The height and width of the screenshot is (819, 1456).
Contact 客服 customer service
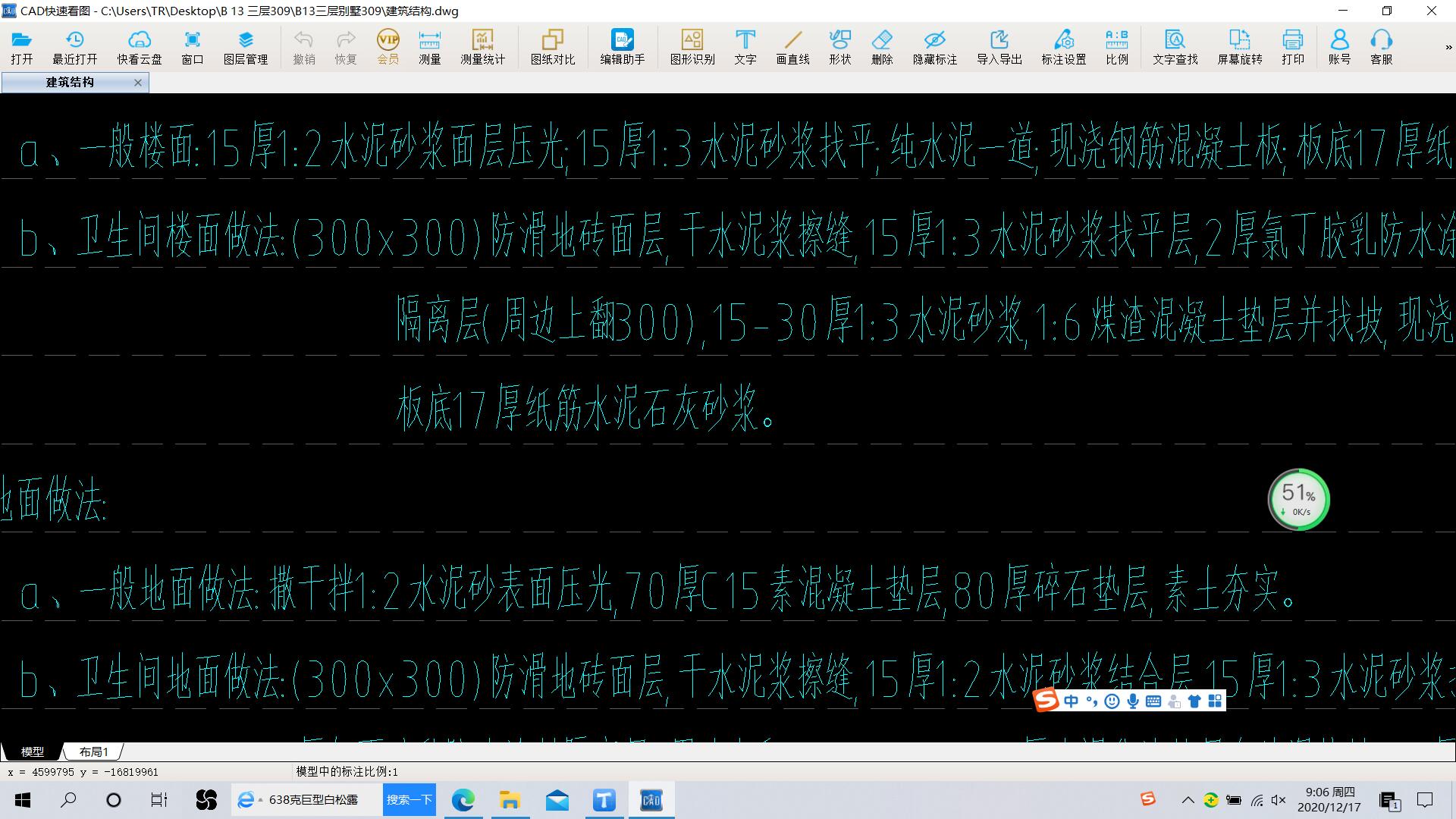[x=1382, y=47]
